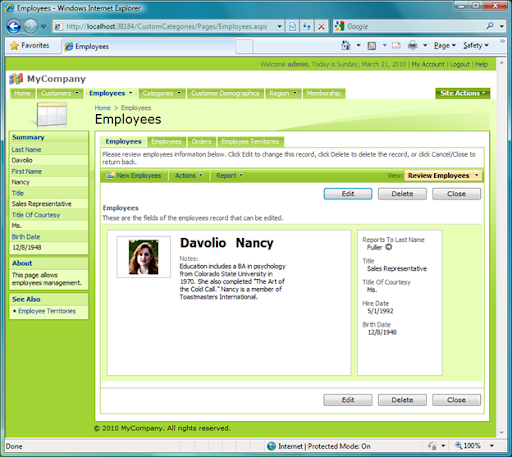Image resolution: width=512 pixels, height=457 pixels.
Task: Open the Employees navigation menu
Action: pos(111,93)
